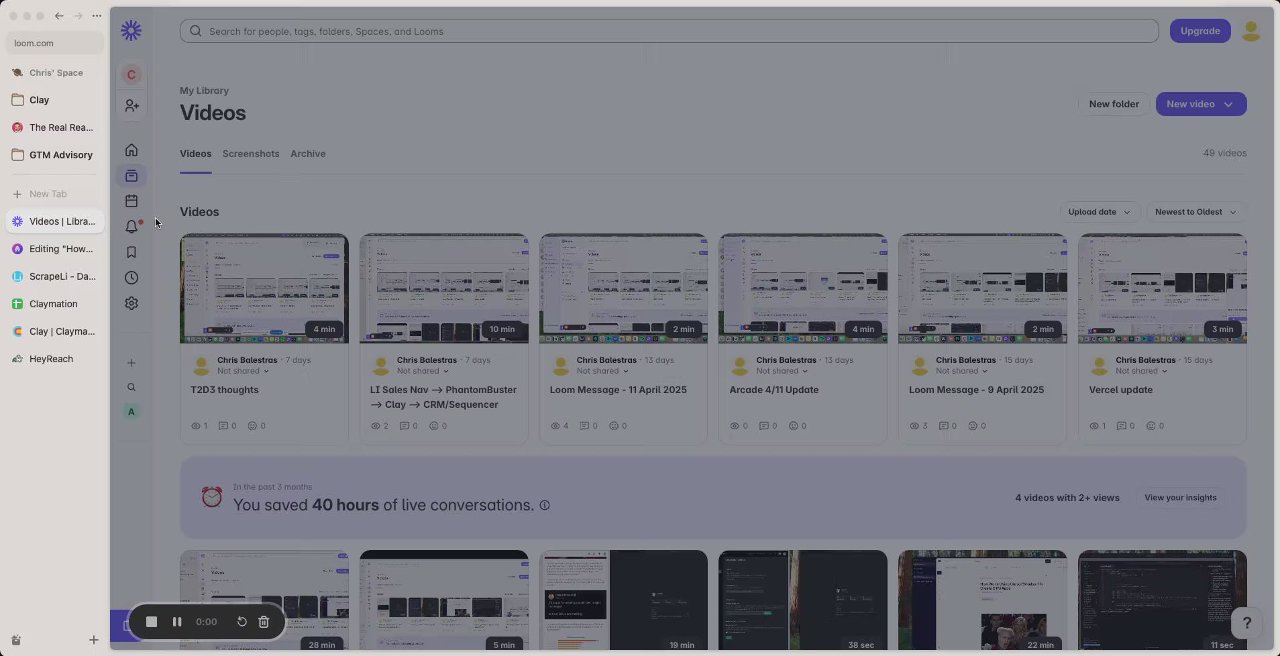This screenshot has width=1280, height=656.
Task: Open the Meetings calendar icon in sidebar
Action: [131, 201]
